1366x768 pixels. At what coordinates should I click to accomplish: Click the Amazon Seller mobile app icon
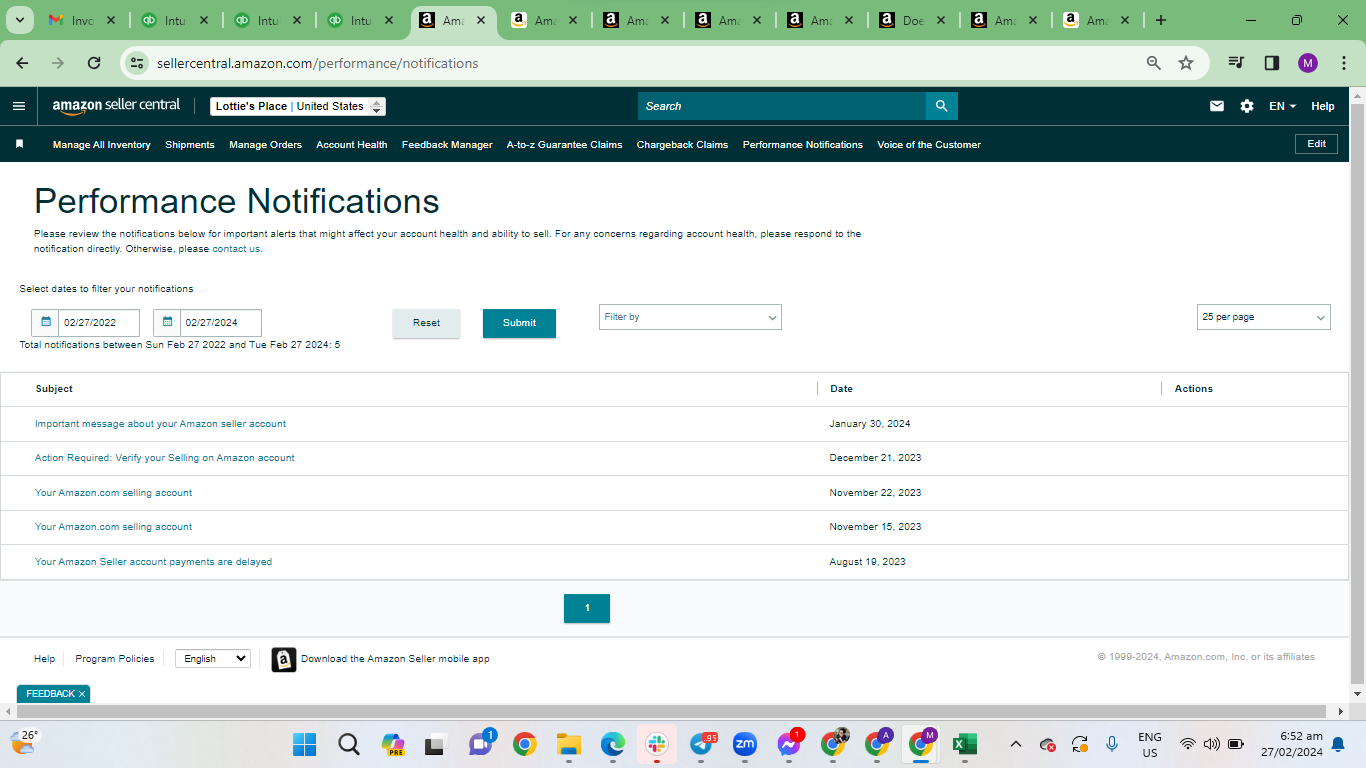(x=284, y=659)
